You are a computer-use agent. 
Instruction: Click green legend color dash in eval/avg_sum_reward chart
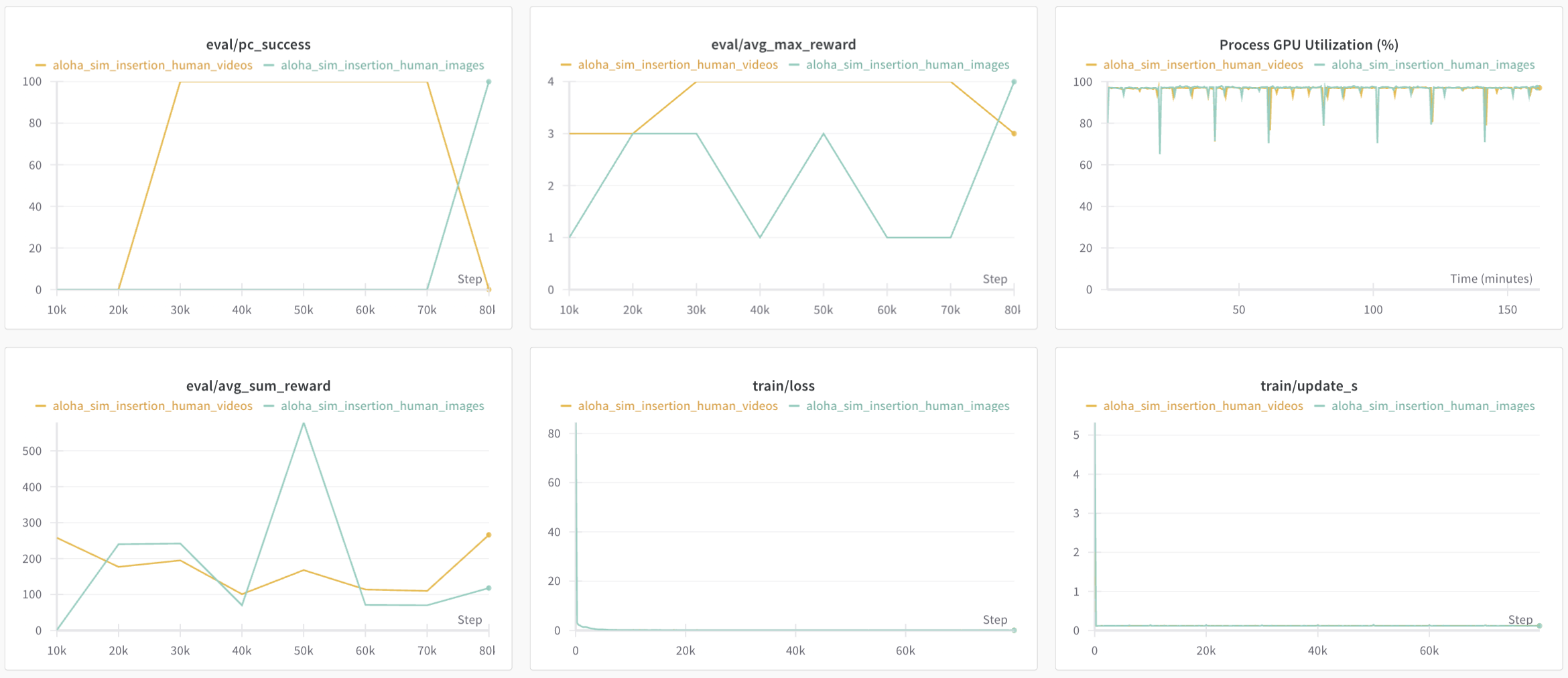pyautogui.click(x=269, y=406)
